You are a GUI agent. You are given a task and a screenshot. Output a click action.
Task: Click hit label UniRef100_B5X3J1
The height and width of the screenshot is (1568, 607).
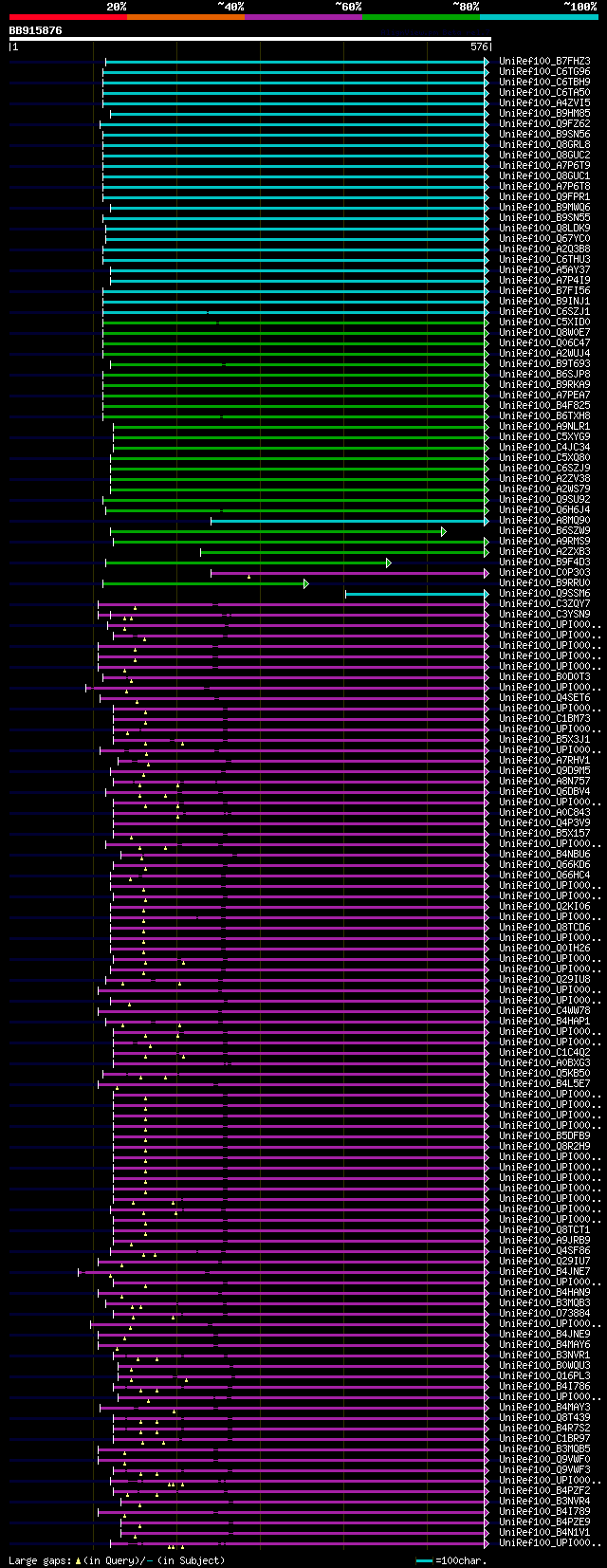pos(544,739)
